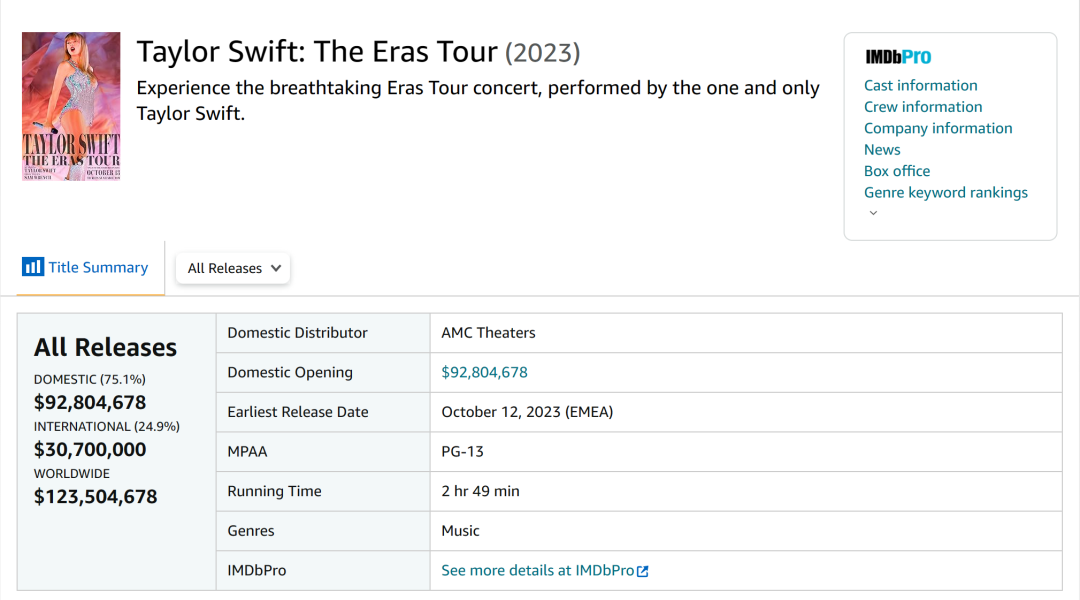Screen dimensions: 1080x600
Task: Click the Title Summary bar chart icon
Action: coord(33,267)
